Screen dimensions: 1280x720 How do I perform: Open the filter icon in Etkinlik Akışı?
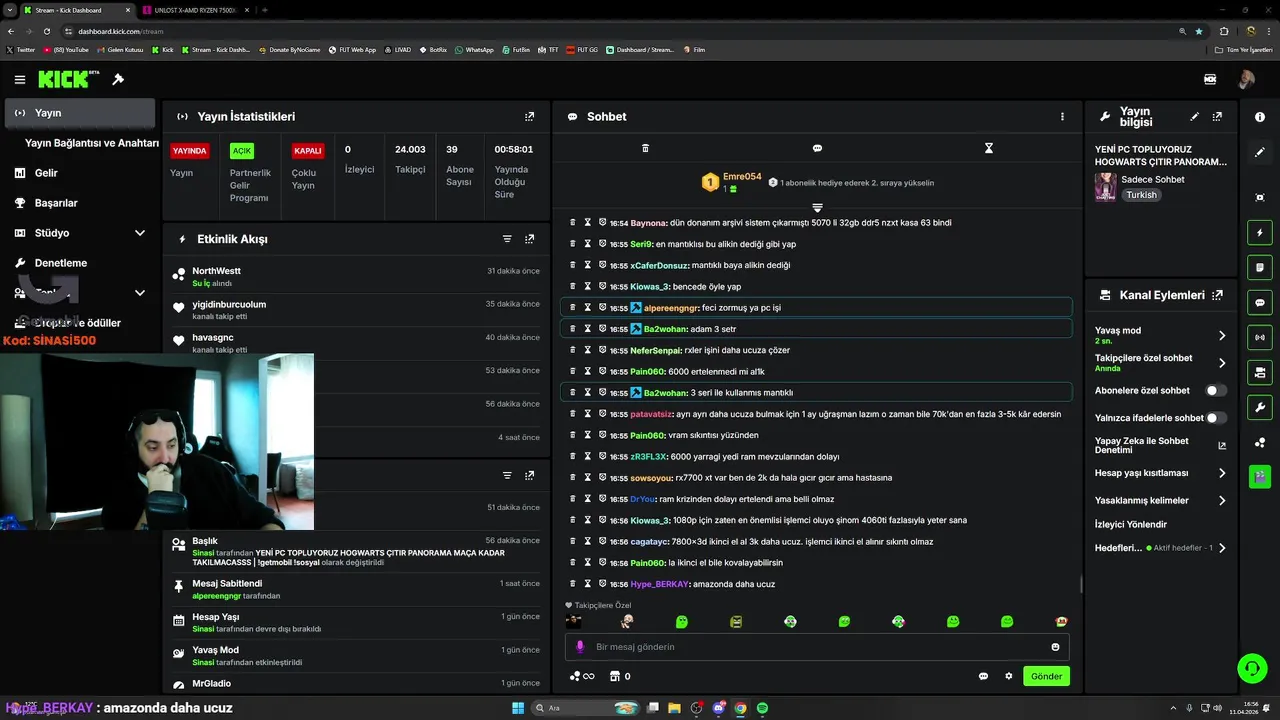(507, 239)
